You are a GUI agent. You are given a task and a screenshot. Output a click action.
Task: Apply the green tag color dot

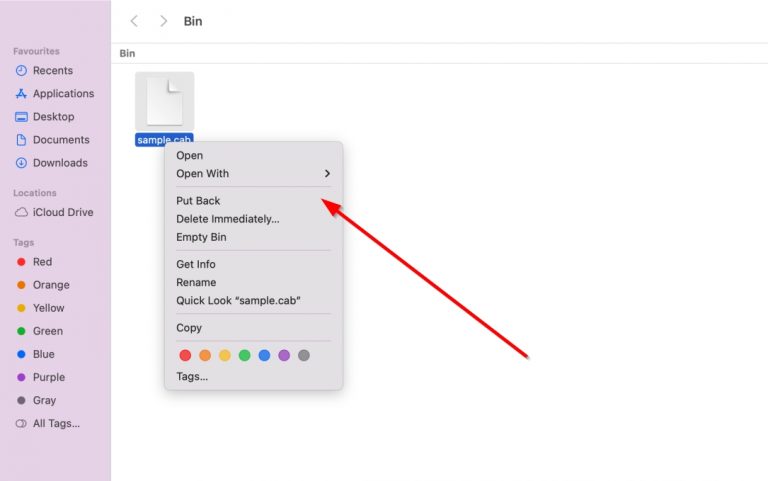click(244, 355)
